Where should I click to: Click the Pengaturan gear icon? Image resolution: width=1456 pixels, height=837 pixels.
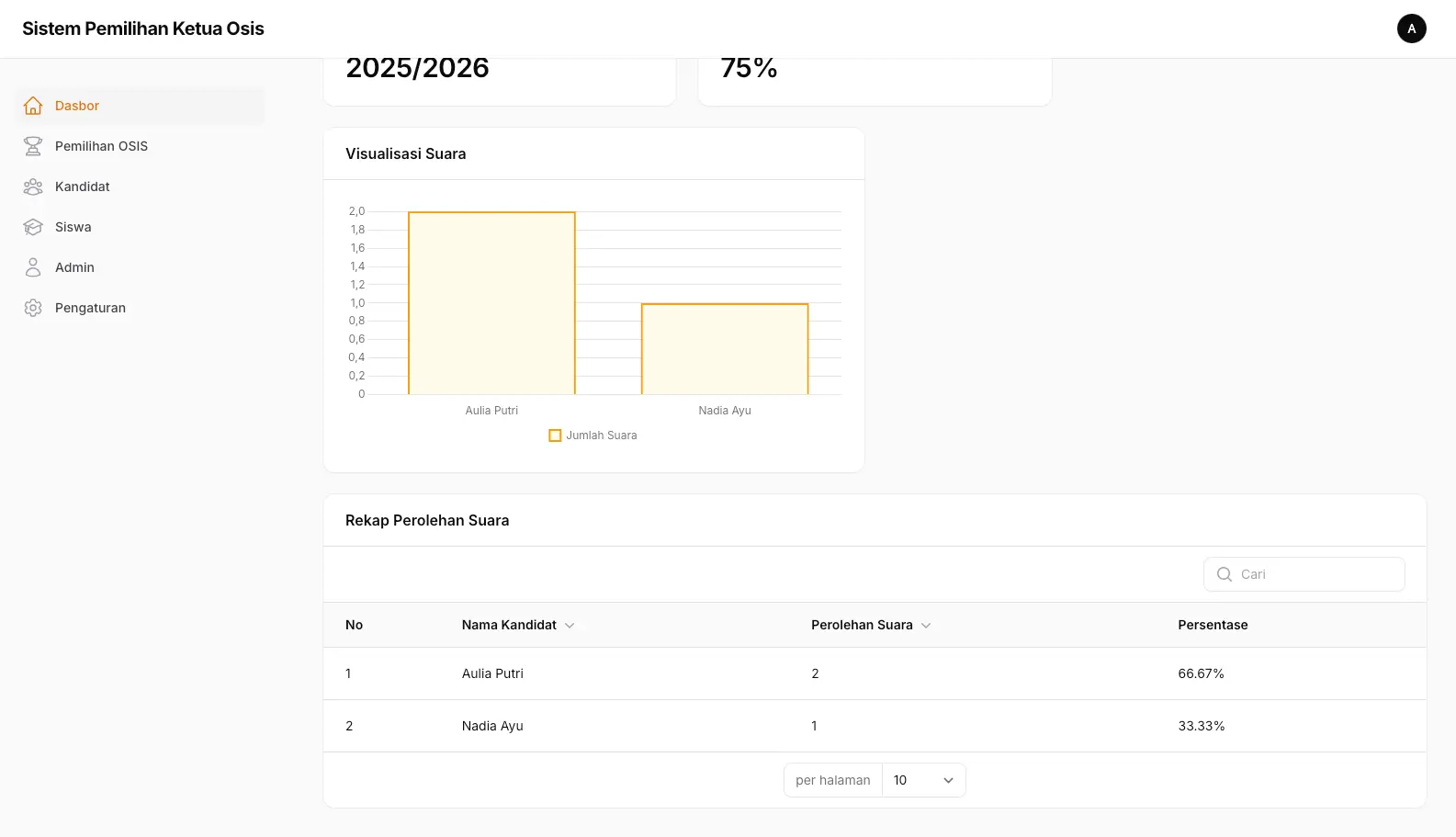coord(33,308)
